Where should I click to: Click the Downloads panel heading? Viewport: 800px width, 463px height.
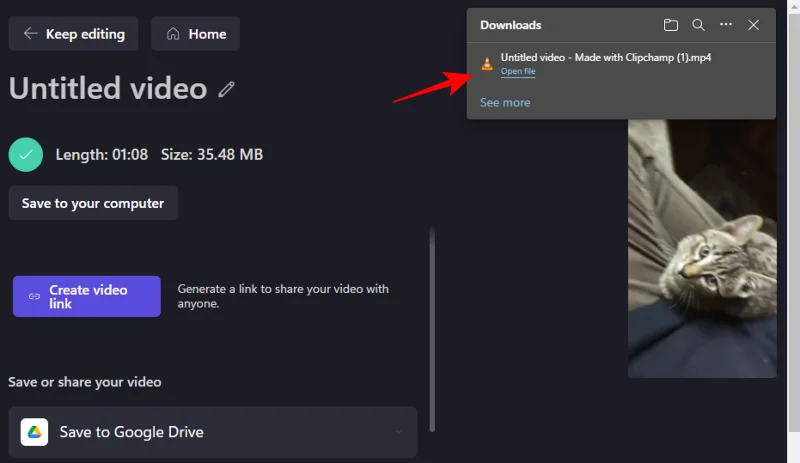[x=511, y=25]
